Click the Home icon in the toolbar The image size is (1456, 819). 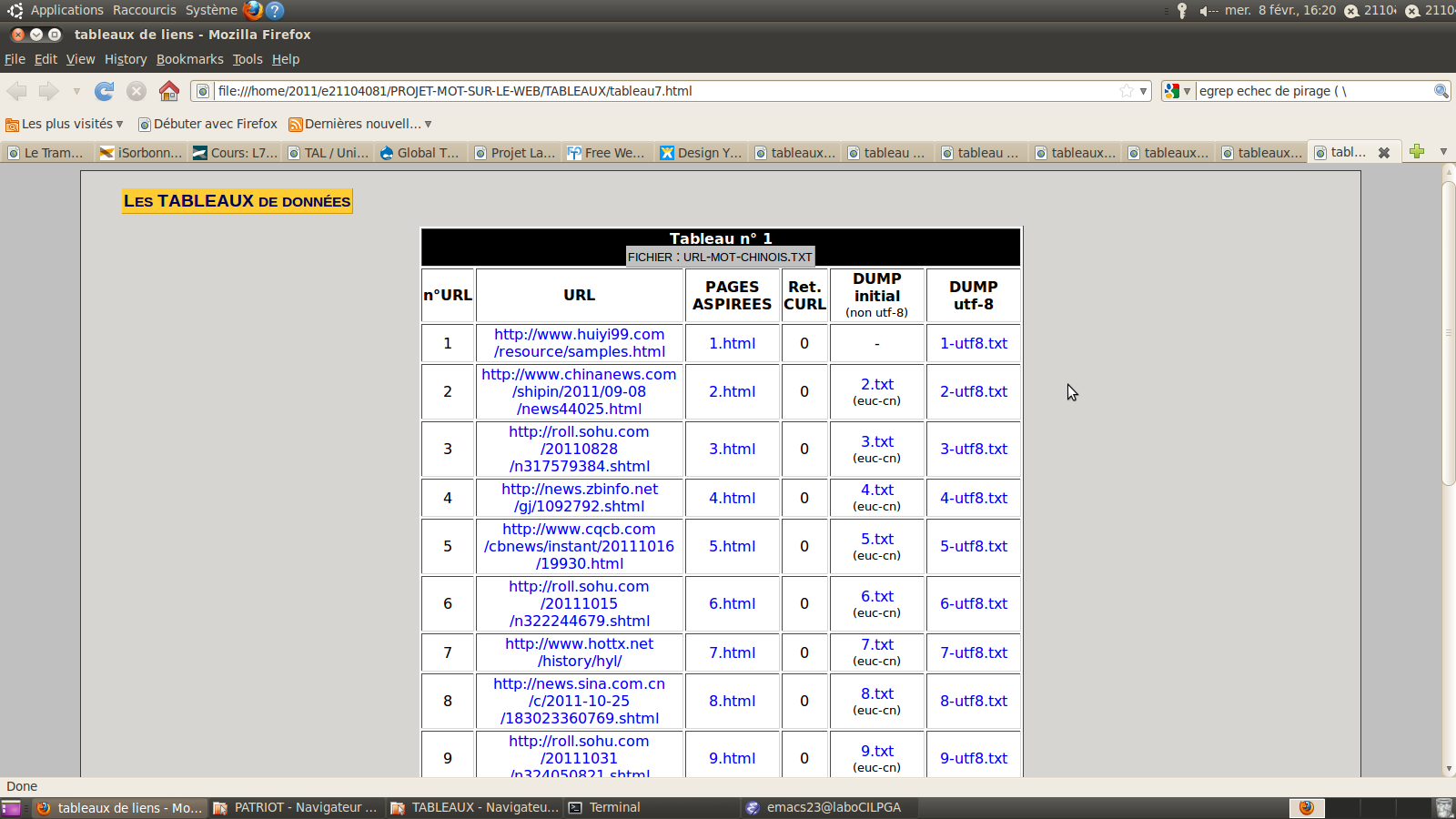(169, 91)
